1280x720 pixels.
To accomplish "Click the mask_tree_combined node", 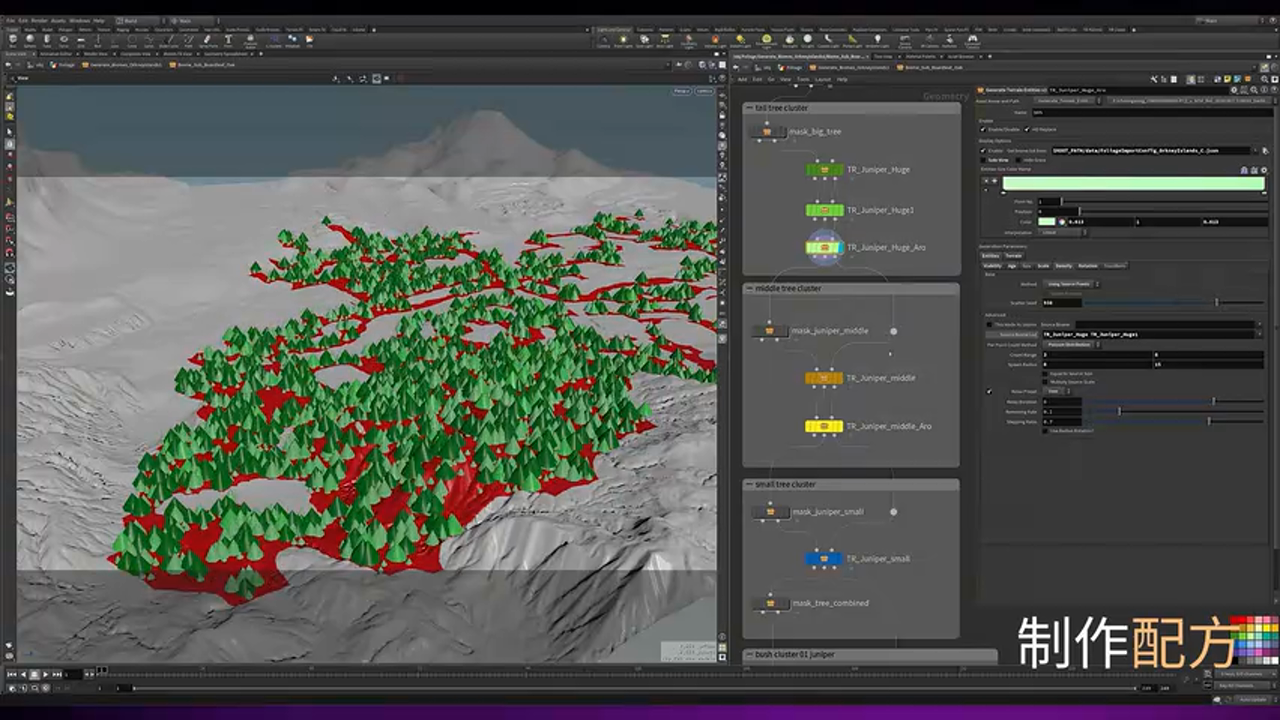I will [x=769, y=603].
